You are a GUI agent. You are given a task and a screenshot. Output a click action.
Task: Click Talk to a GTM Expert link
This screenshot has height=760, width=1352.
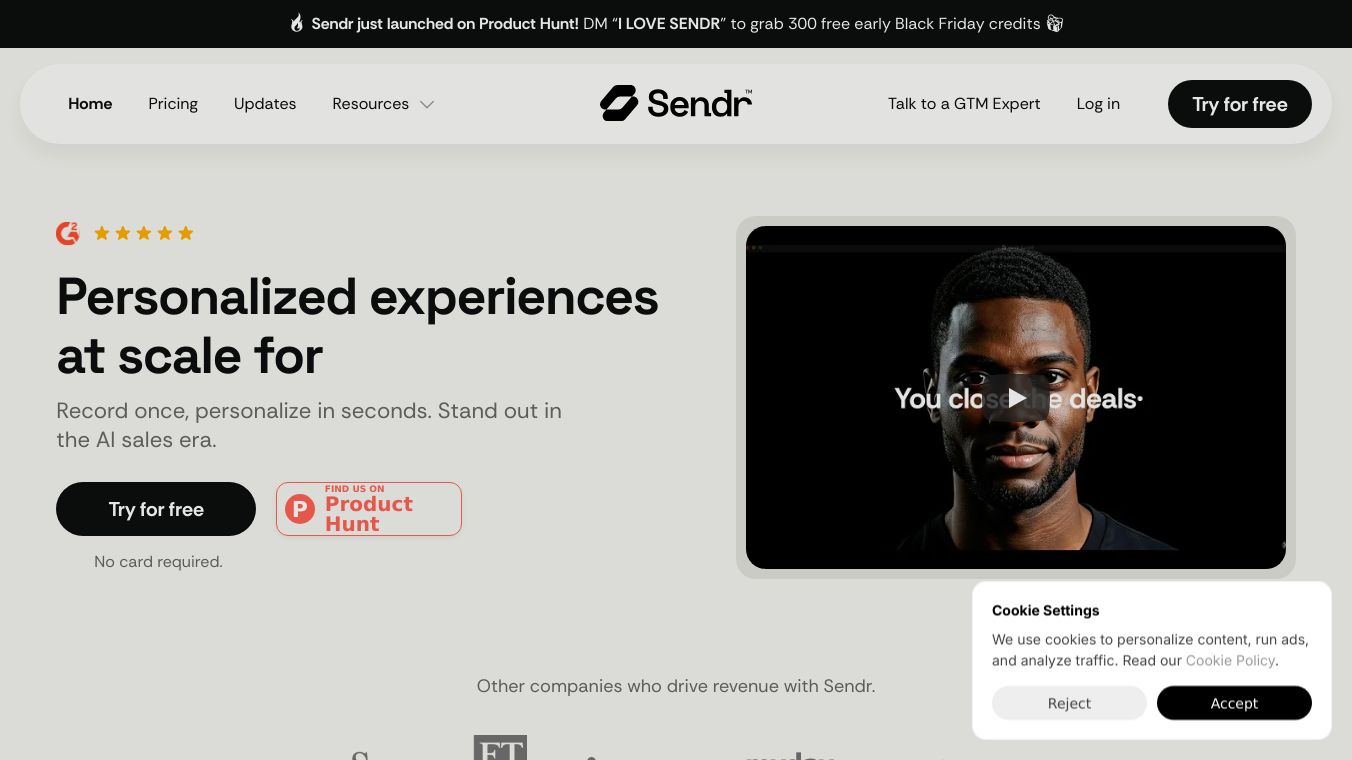[x=964, y=104]
